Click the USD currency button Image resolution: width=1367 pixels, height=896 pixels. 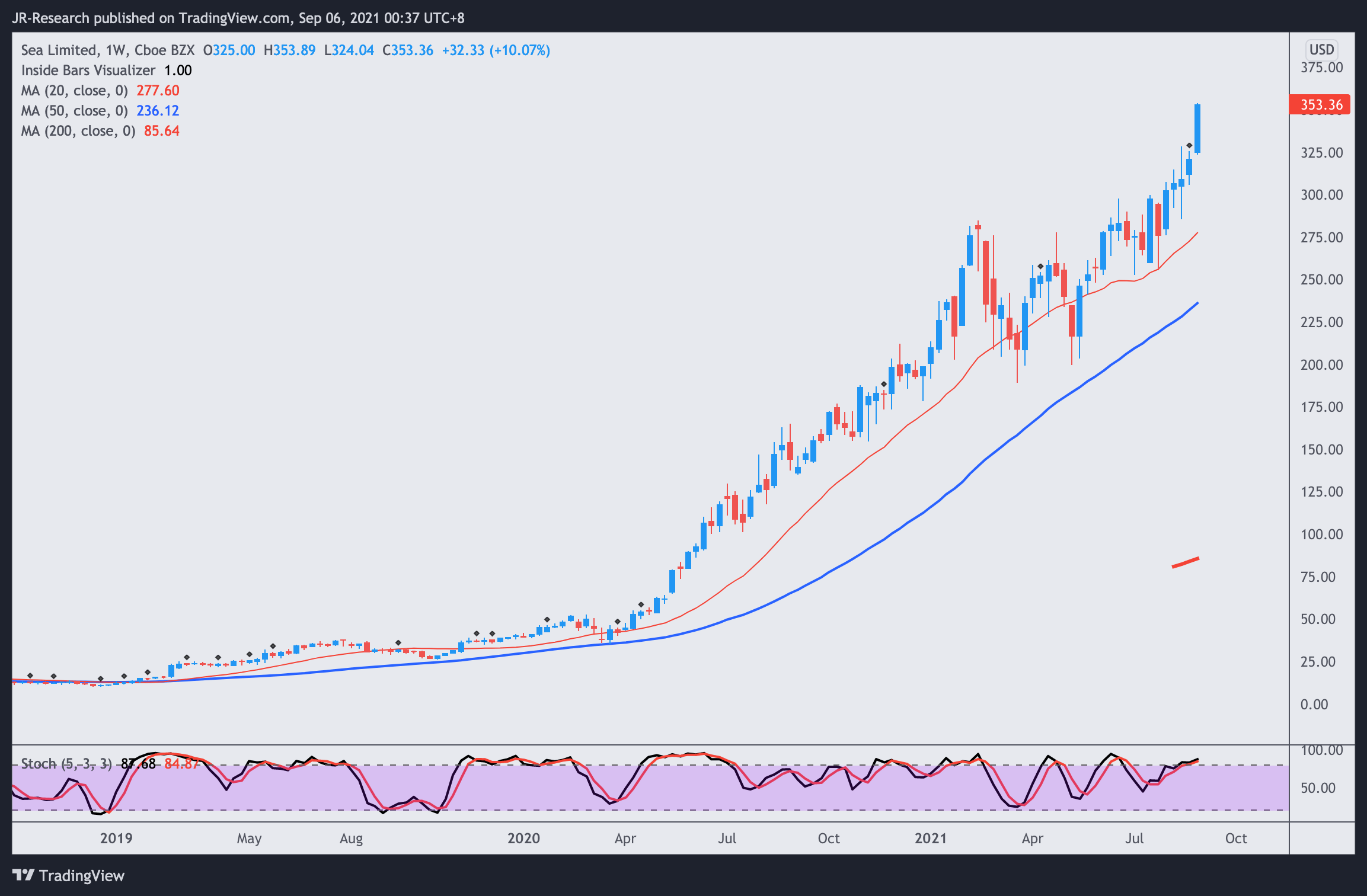point(1321,50)
